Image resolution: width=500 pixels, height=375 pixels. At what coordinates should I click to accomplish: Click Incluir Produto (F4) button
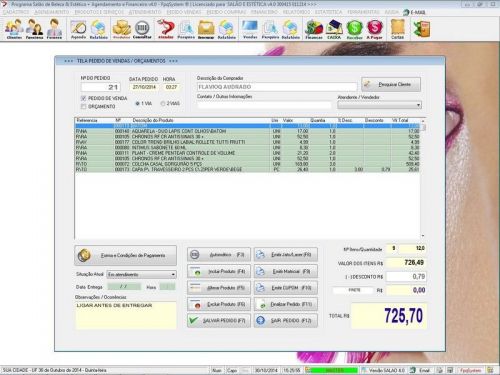219,271
